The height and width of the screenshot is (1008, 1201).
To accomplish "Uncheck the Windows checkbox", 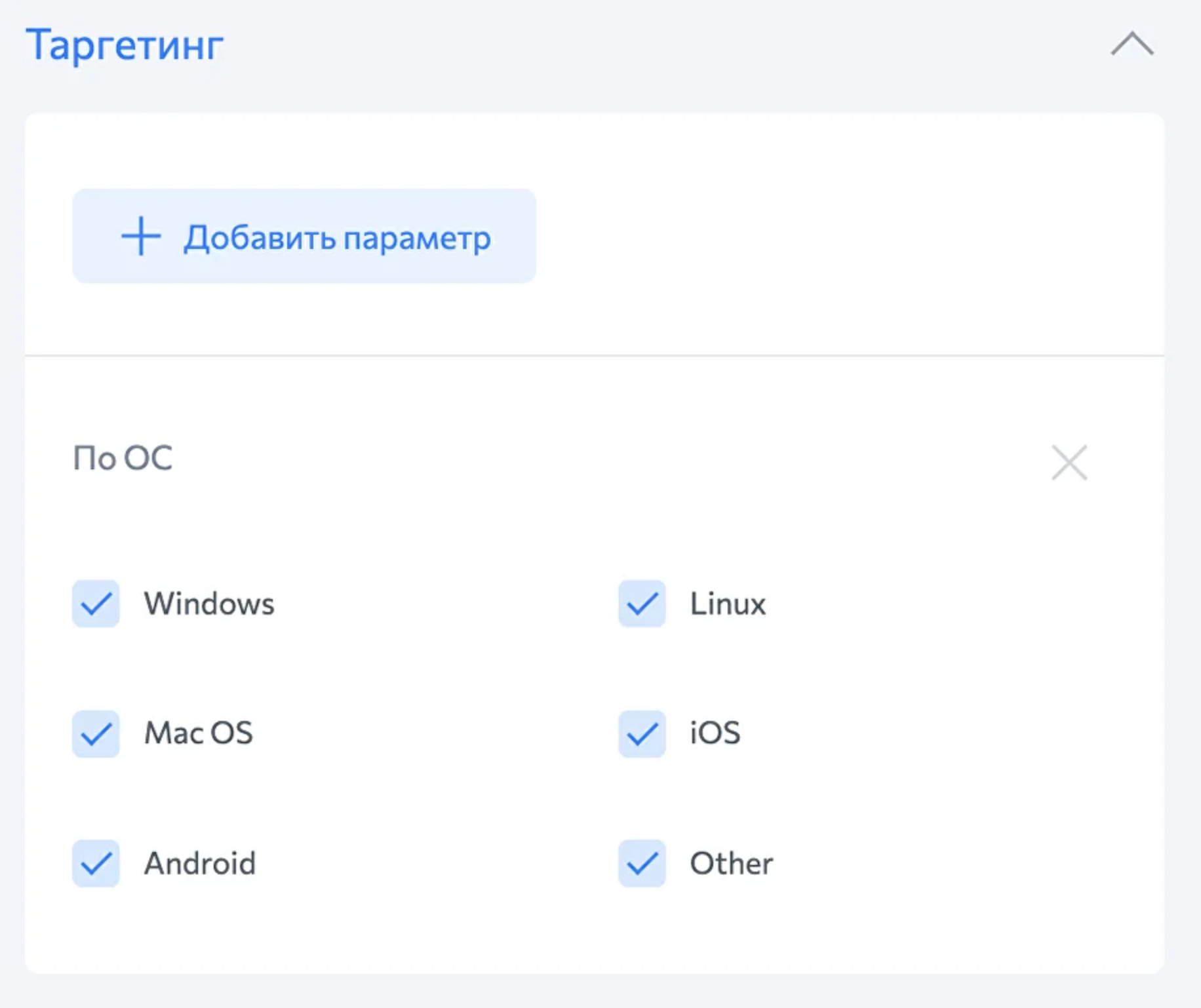I will tap(96, 604).
